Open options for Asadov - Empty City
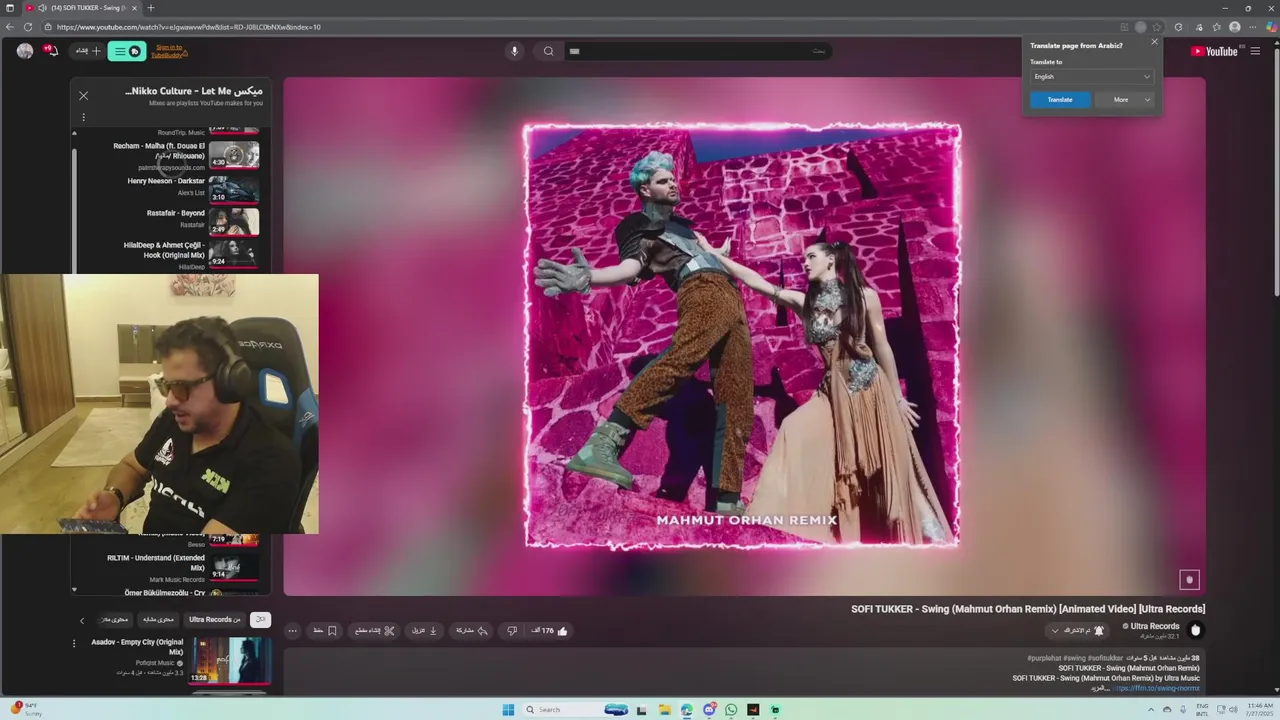The image size is (1280, 720). coord(73,644)
